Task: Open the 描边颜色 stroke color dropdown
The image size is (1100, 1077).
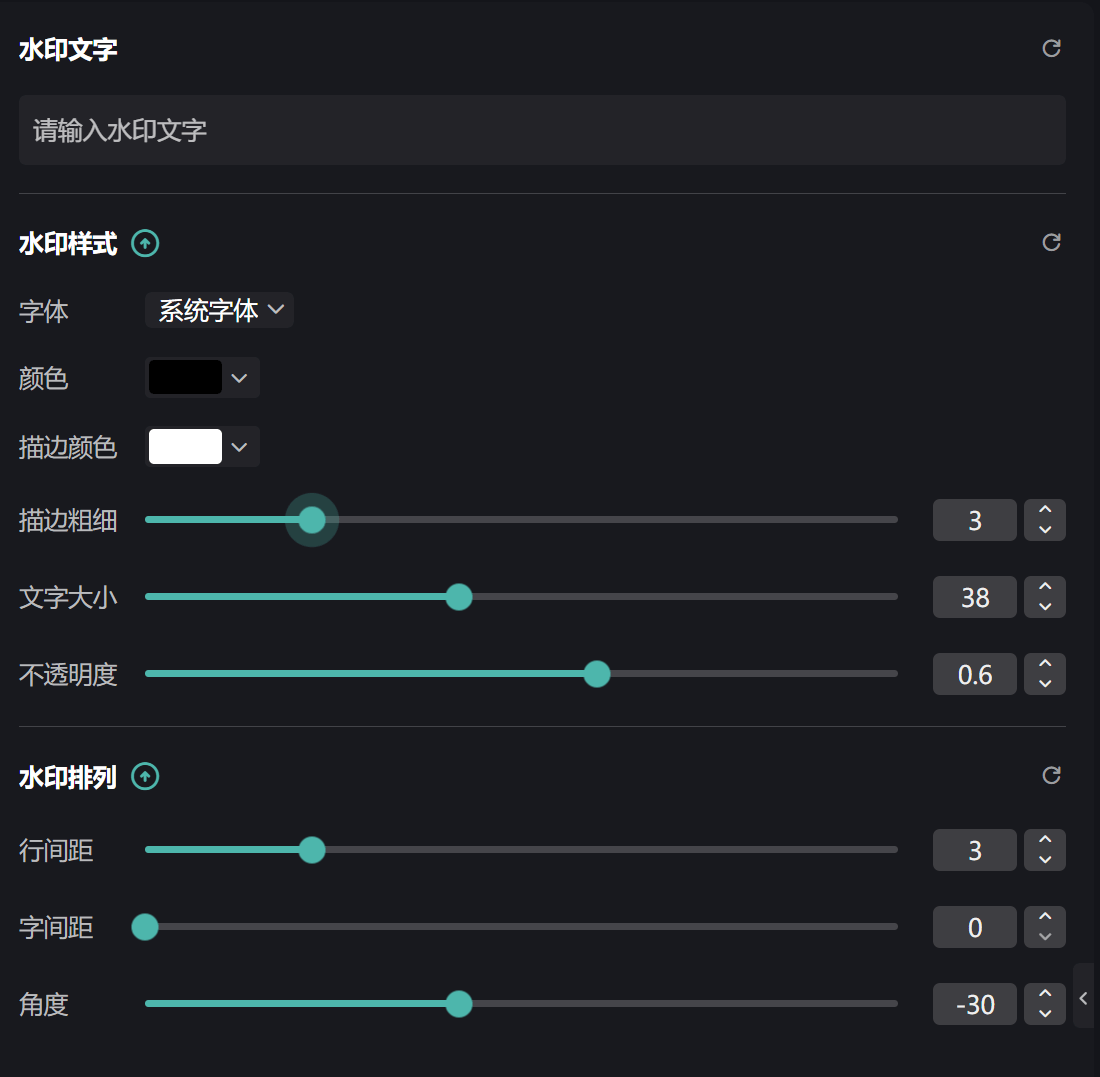Action: tap(239, 447)
